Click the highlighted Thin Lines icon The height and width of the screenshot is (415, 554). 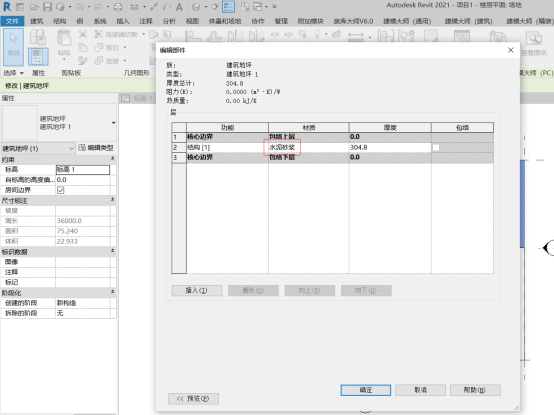tap(229, 7)
